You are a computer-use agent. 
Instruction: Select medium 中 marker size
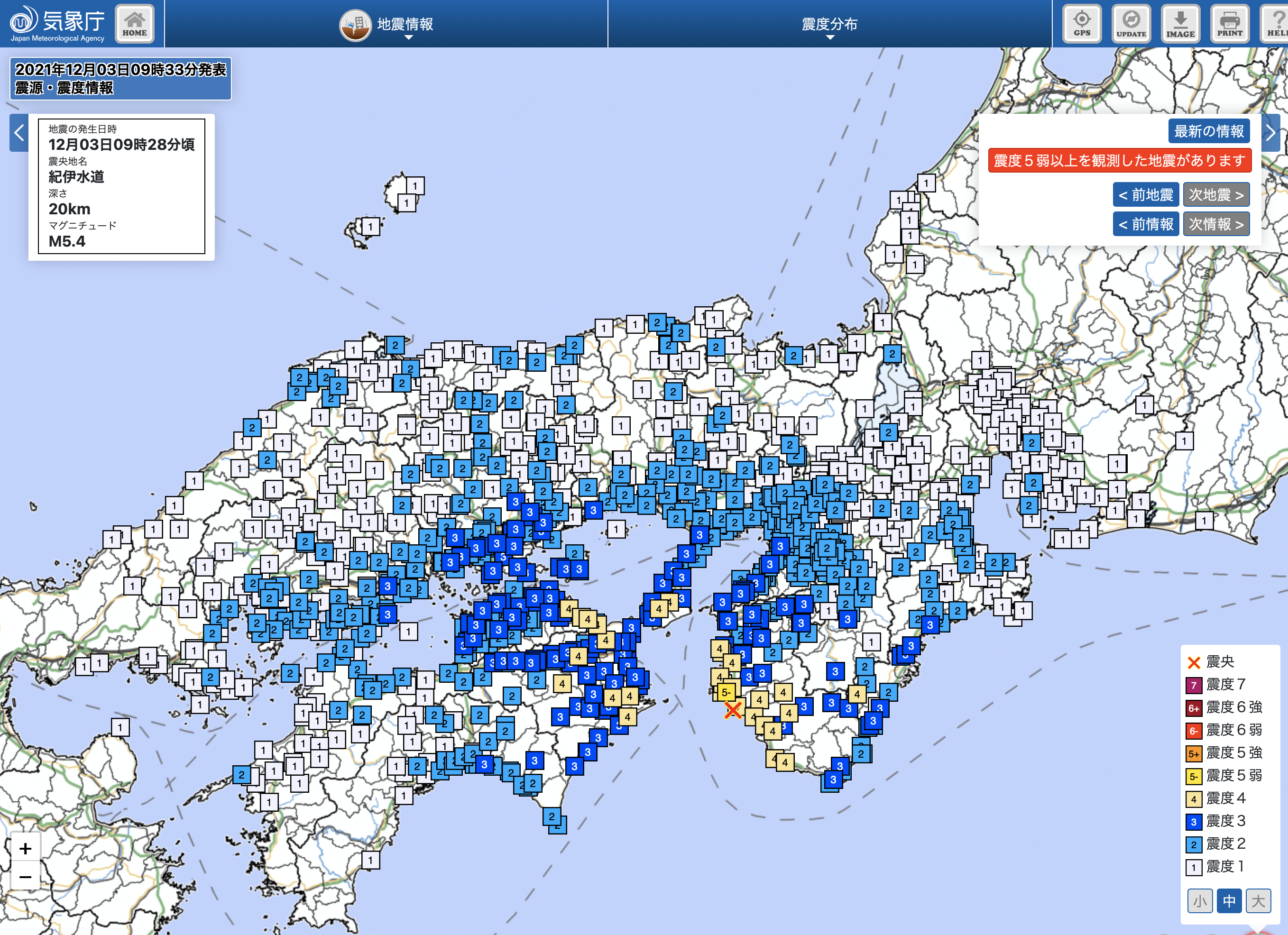pyautogui.click(x=1229, y=901)
